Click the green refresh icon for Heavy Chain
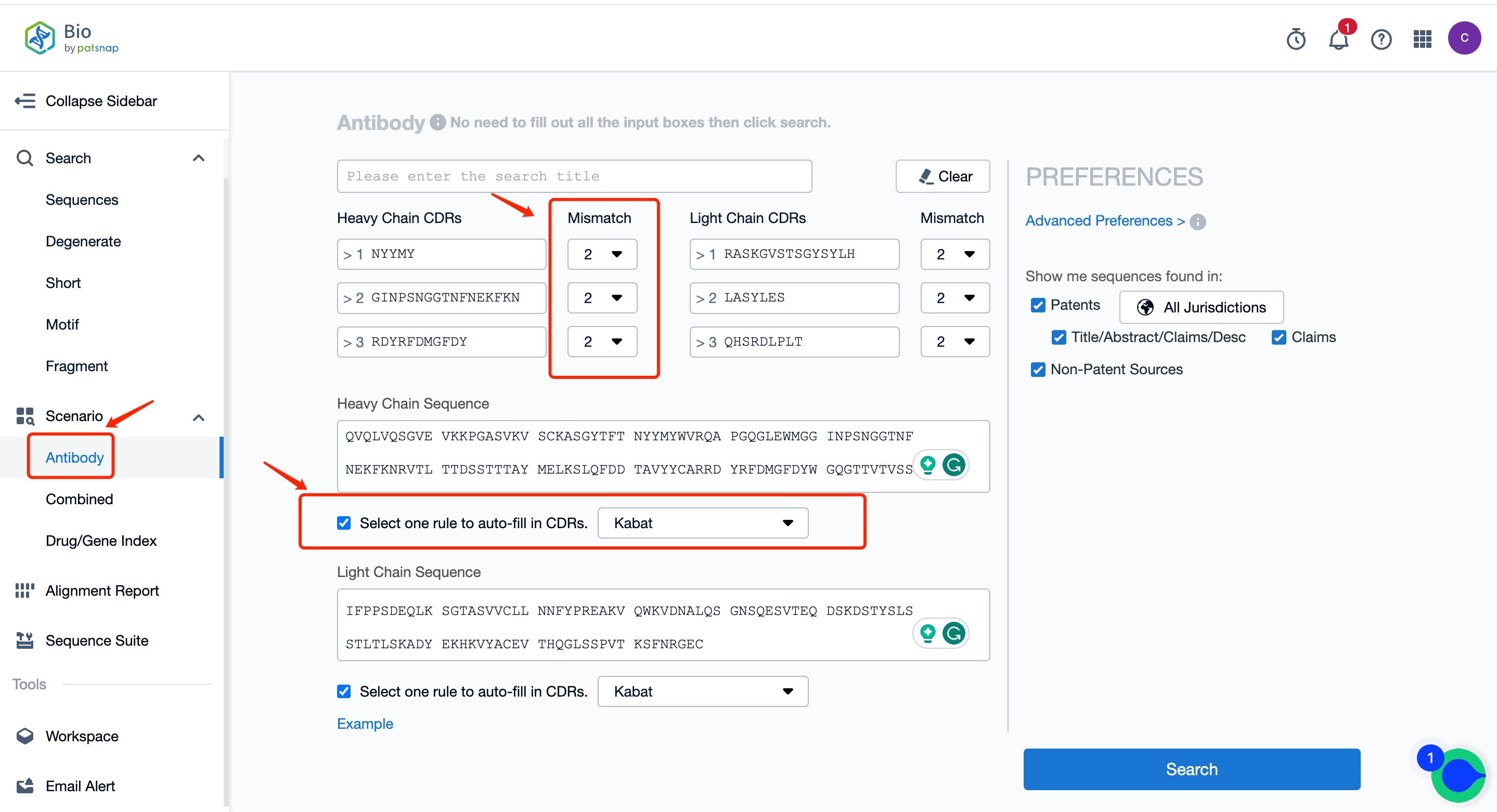The width and height of the screenshot is (1497, 812). (954, 465)
